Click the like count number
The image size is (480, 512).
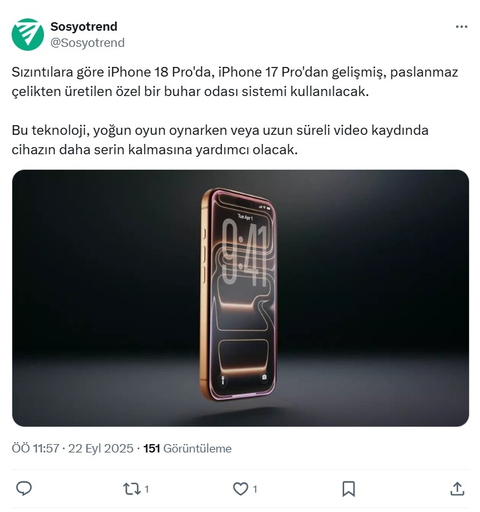(x=255, y=489)
